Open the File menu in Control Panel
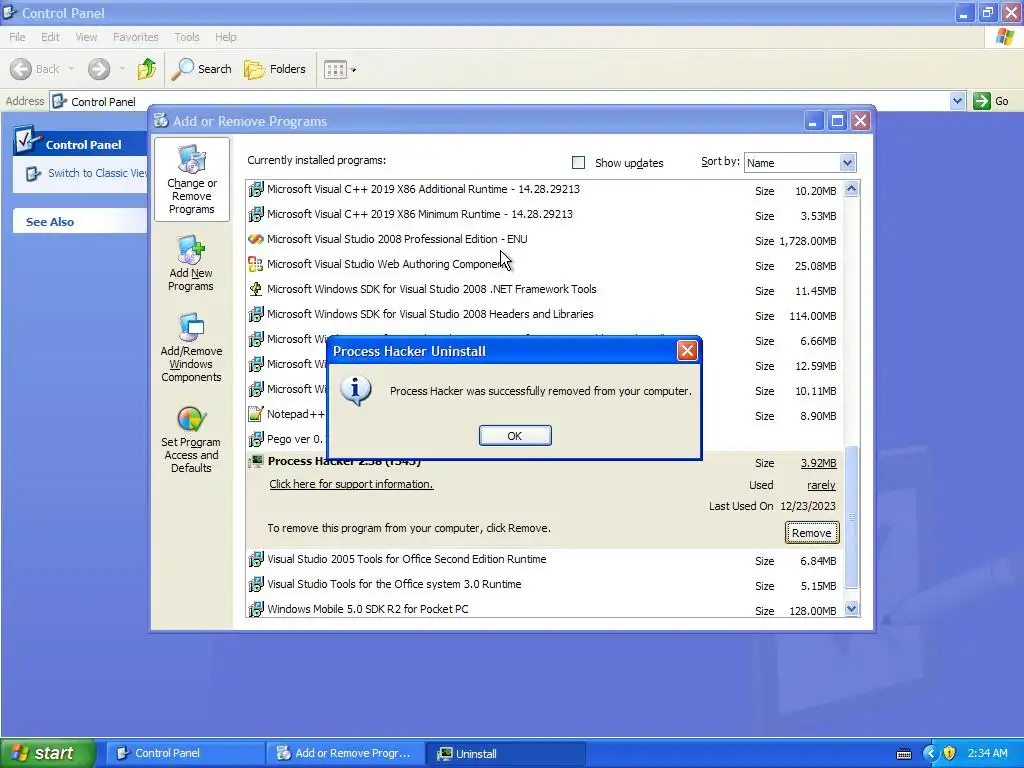This screenshot has width=1024, height=768. click(17, 37)
